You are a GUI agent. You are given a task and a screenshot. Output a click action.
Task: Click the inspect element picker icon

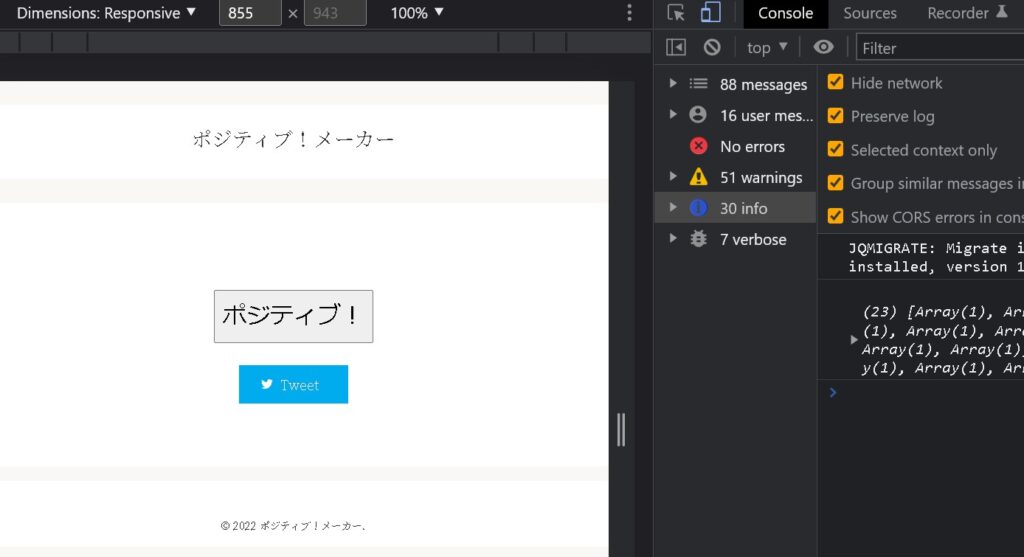[x=677, y=13]
